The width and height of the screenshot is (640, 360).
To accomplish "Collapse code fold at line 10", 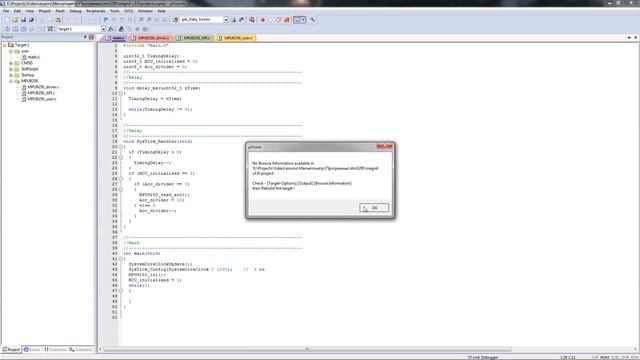I will [121, 93].
